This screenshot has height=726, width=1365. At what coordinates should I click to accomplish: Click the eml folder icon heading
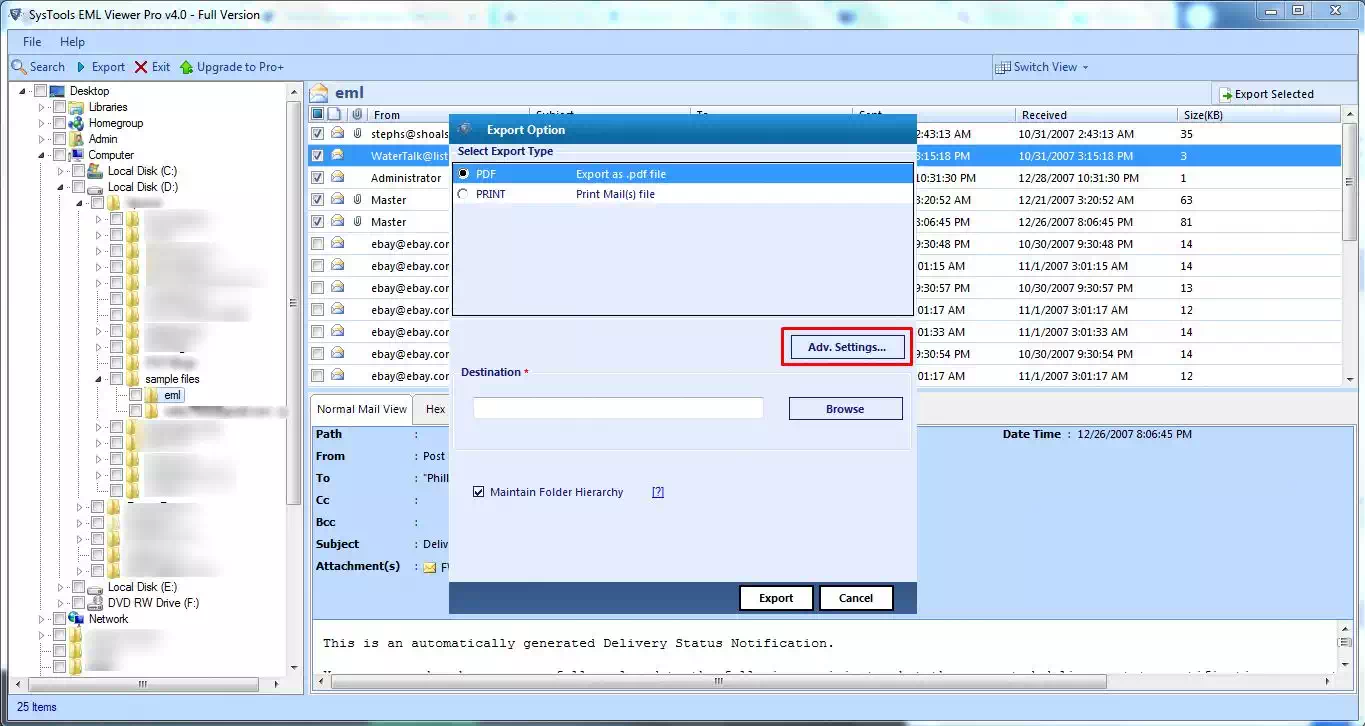tap(319, 93)
